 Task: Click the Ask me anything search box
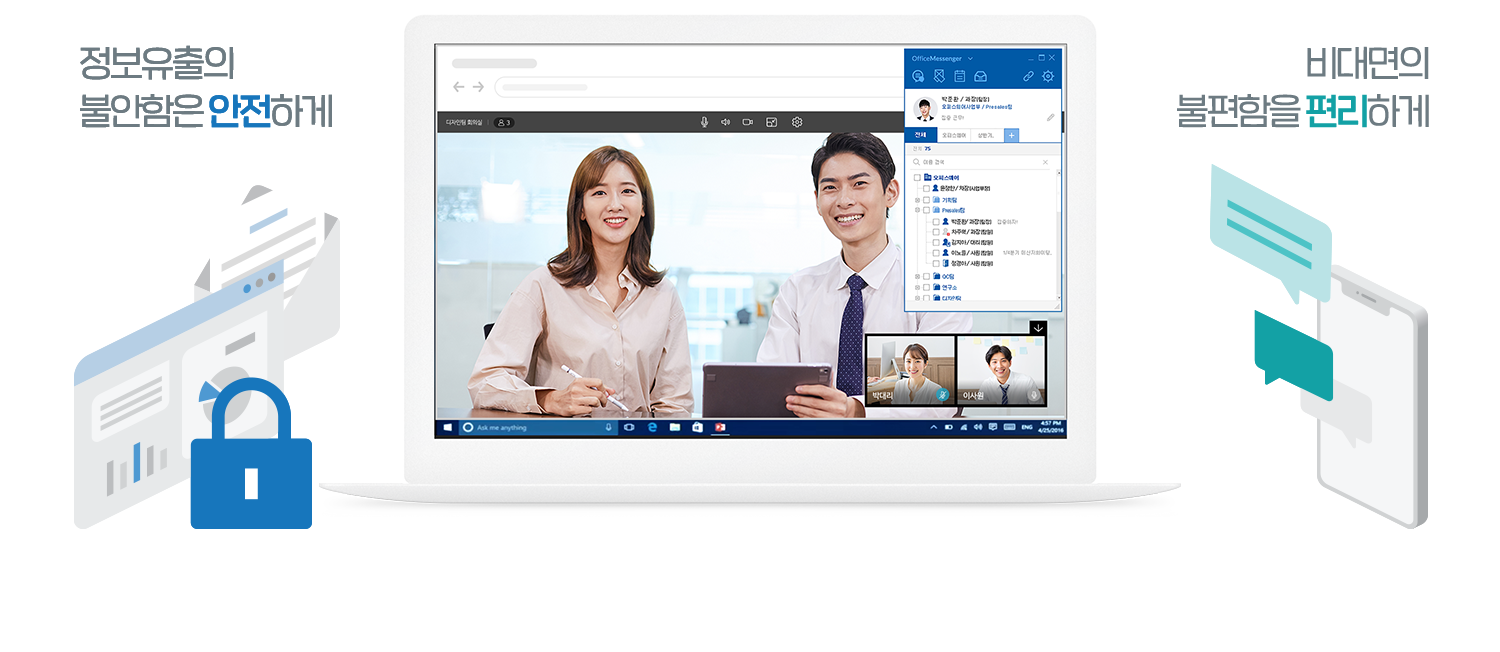(x=538, y=428)
